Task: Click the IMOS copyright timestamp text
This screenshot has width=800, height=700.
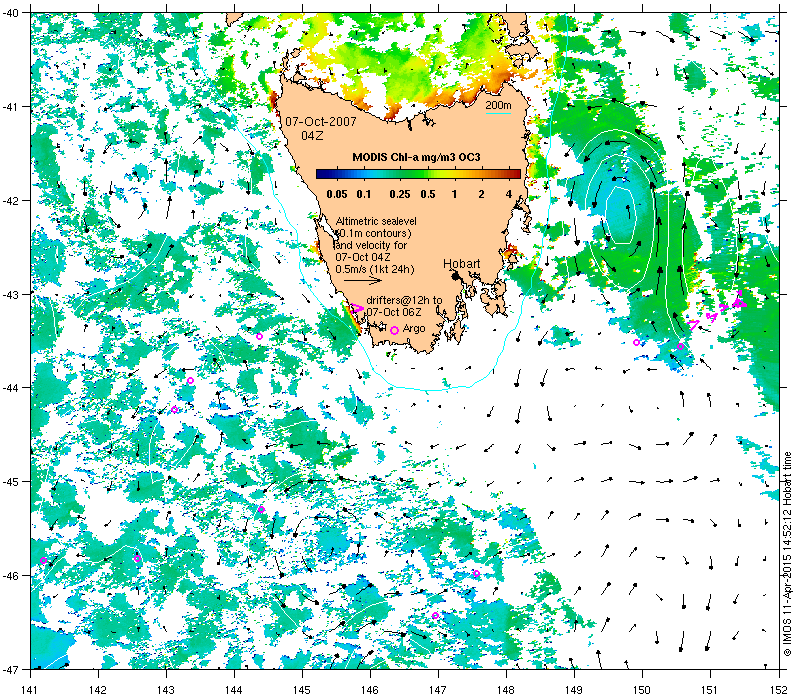Action: [788, 555]
